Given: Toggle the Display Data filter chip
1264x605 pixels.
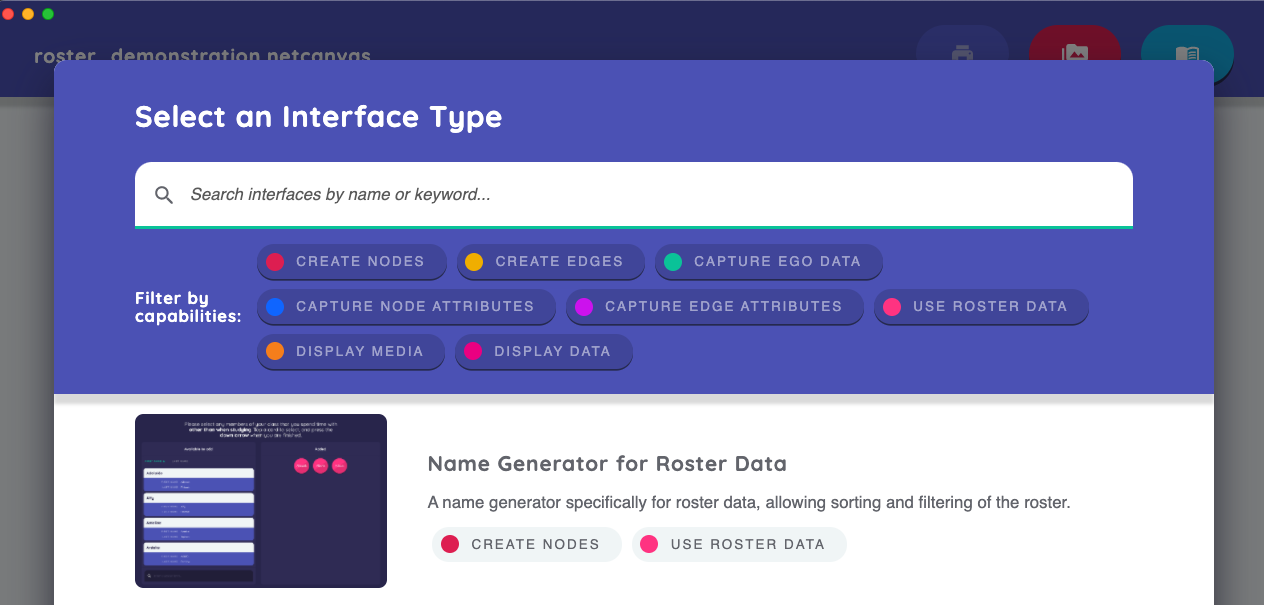Looking at the screenshot, I should click(543, 352).
